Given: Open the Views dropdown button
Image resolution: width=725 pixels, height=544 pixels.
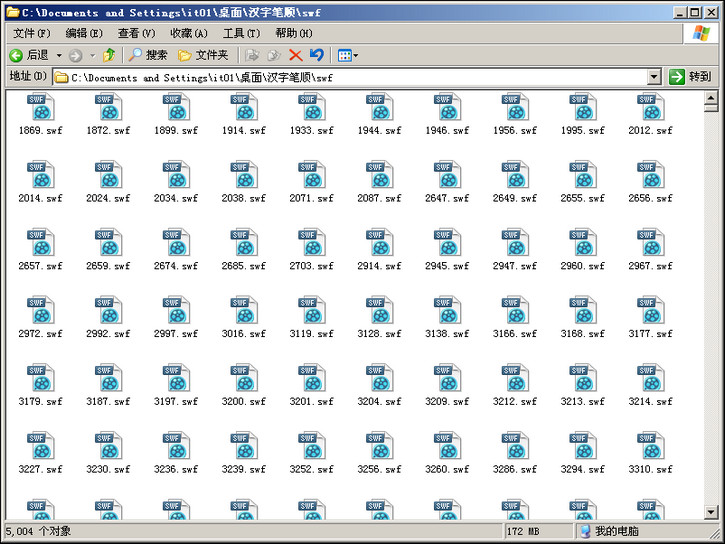Looking at the screenshot, I should pyautogui.click(x=348, y=56).
